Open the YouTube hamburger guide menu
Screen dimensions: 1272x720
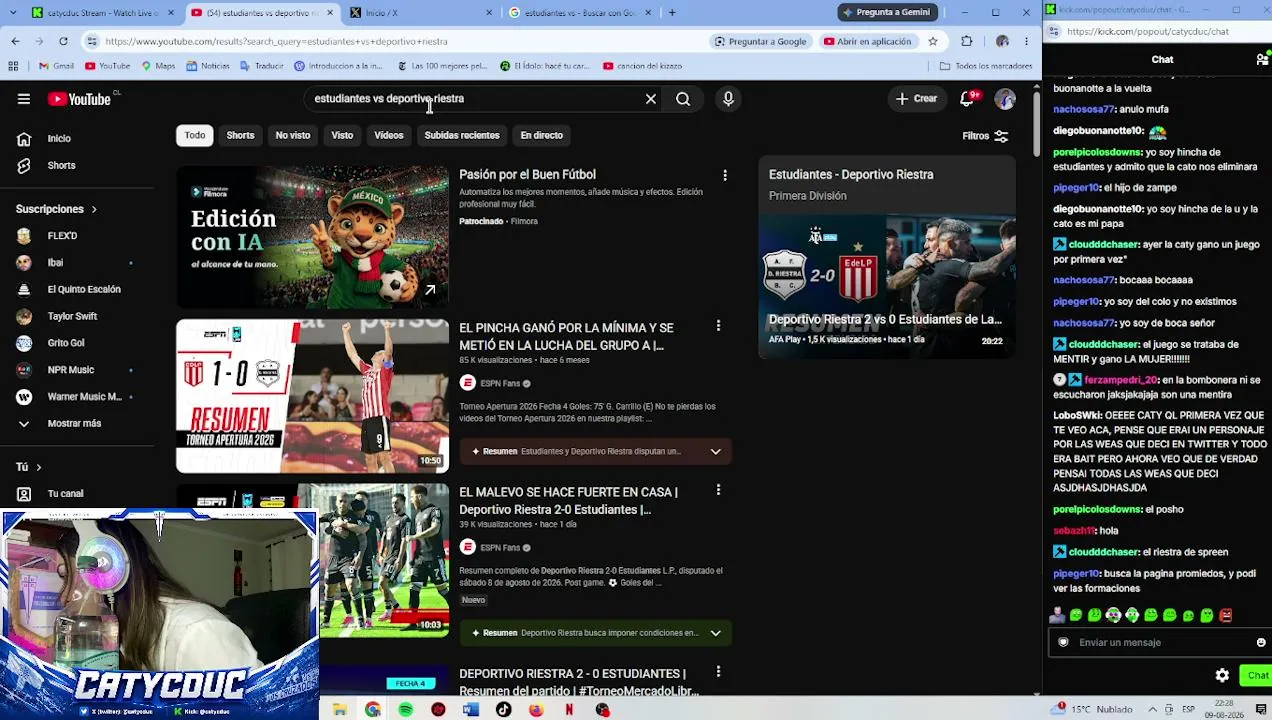[24, 99]
